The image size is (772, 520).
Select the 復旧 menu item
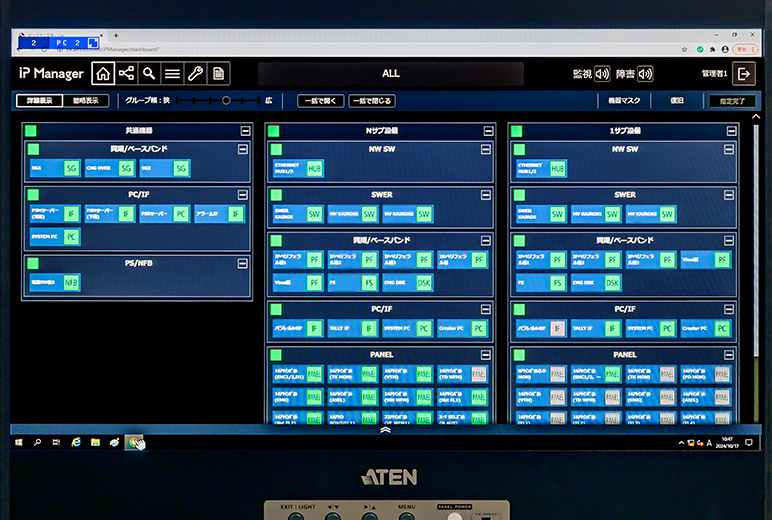(x=677, y=101)
